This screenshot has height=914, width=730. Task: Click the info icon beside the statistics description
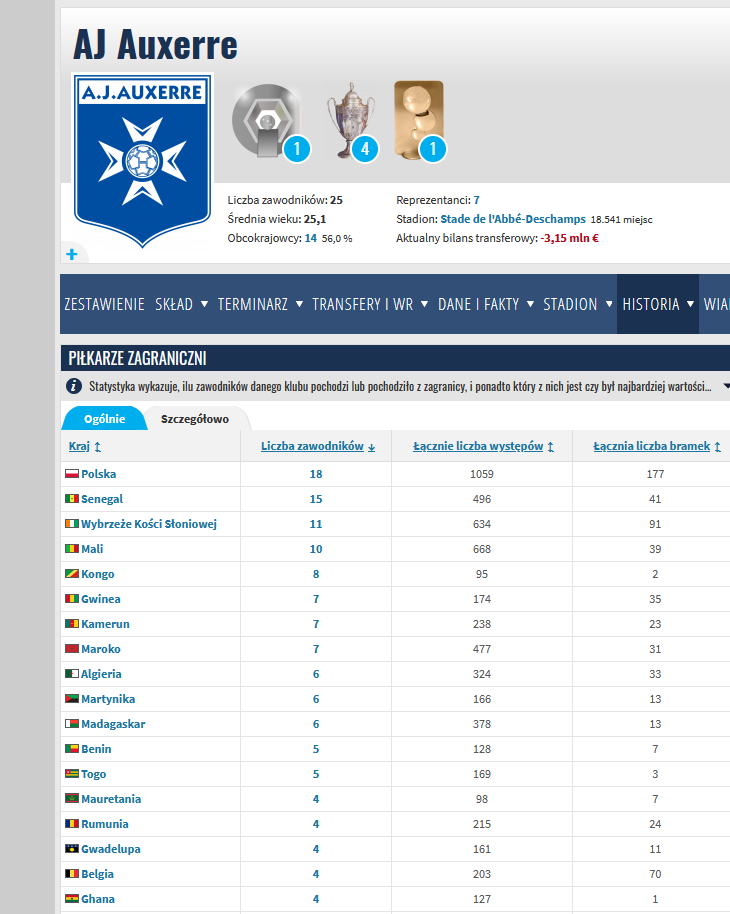click(x=74, y=386)
